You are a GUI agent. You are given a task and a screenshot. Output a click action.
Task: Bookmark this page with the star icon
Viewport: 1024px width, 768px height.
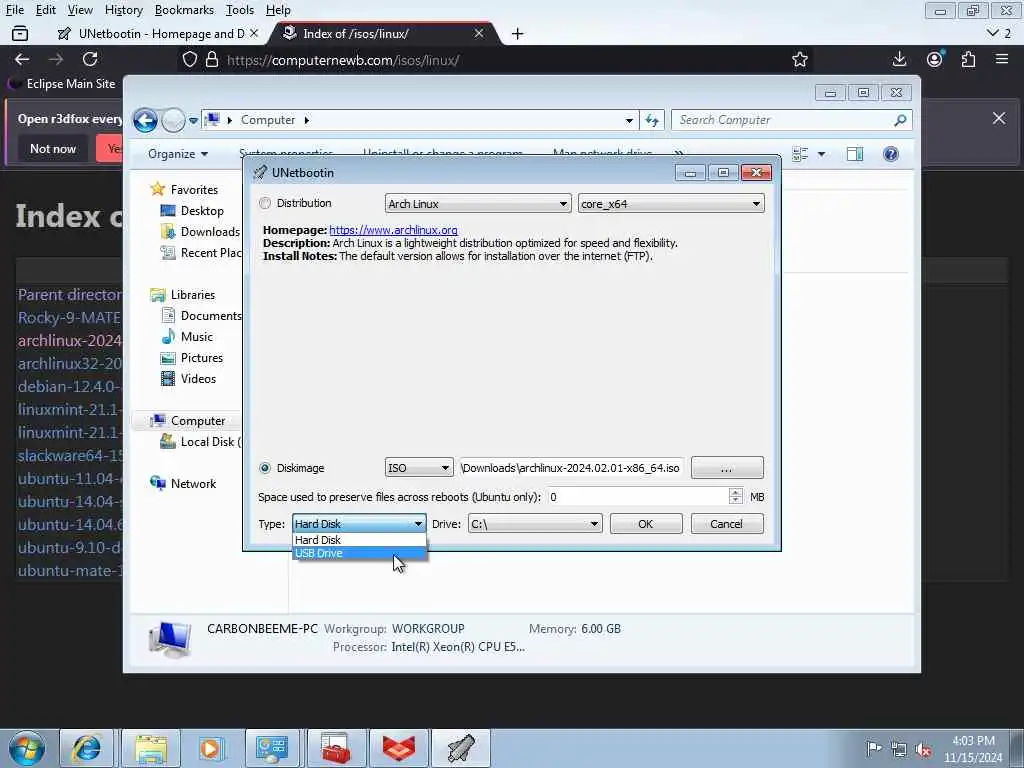coord(799,60)
